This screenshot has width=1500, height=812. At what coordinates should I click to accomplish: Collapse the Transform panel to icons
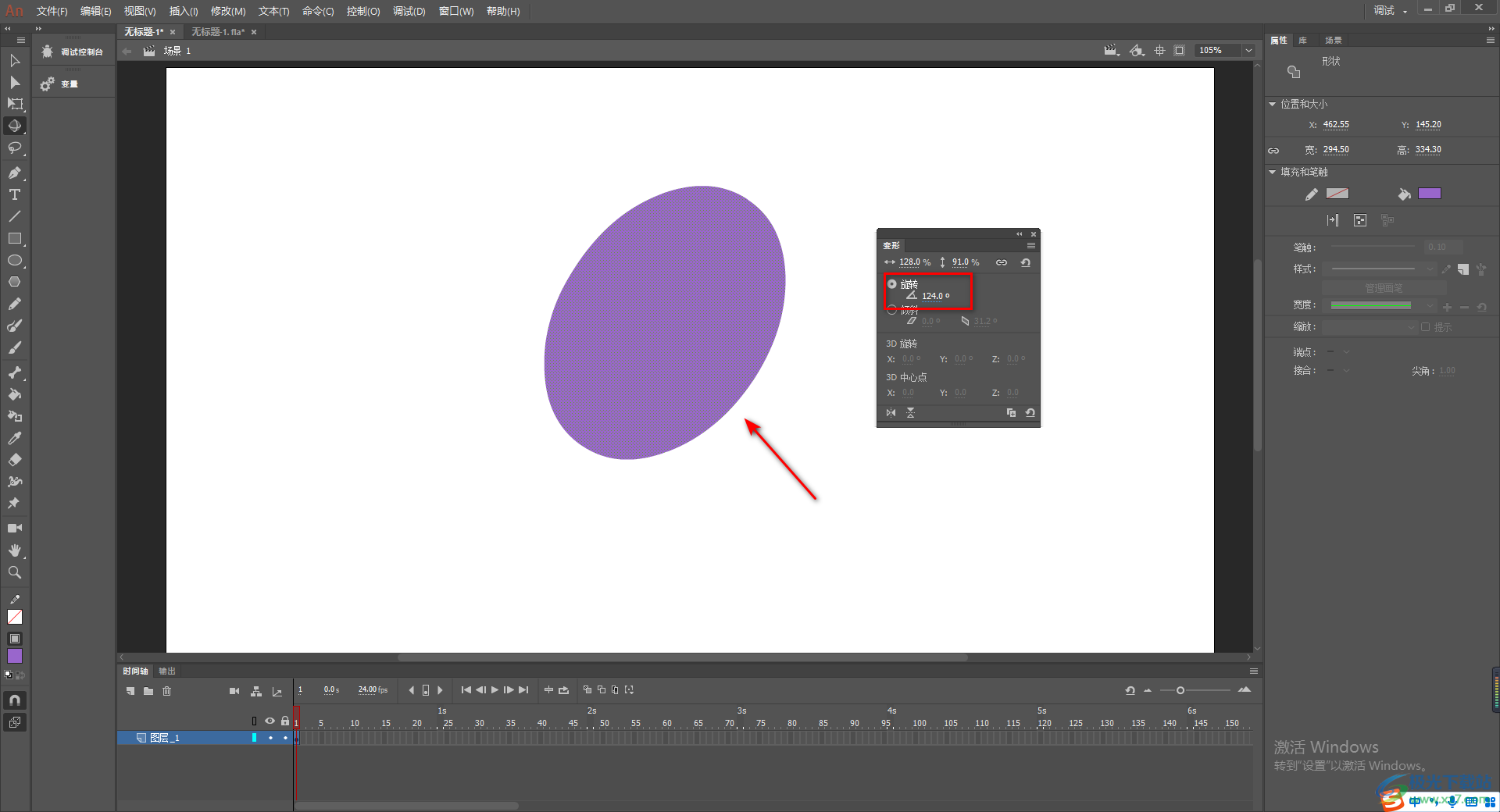coord(1019,234)
